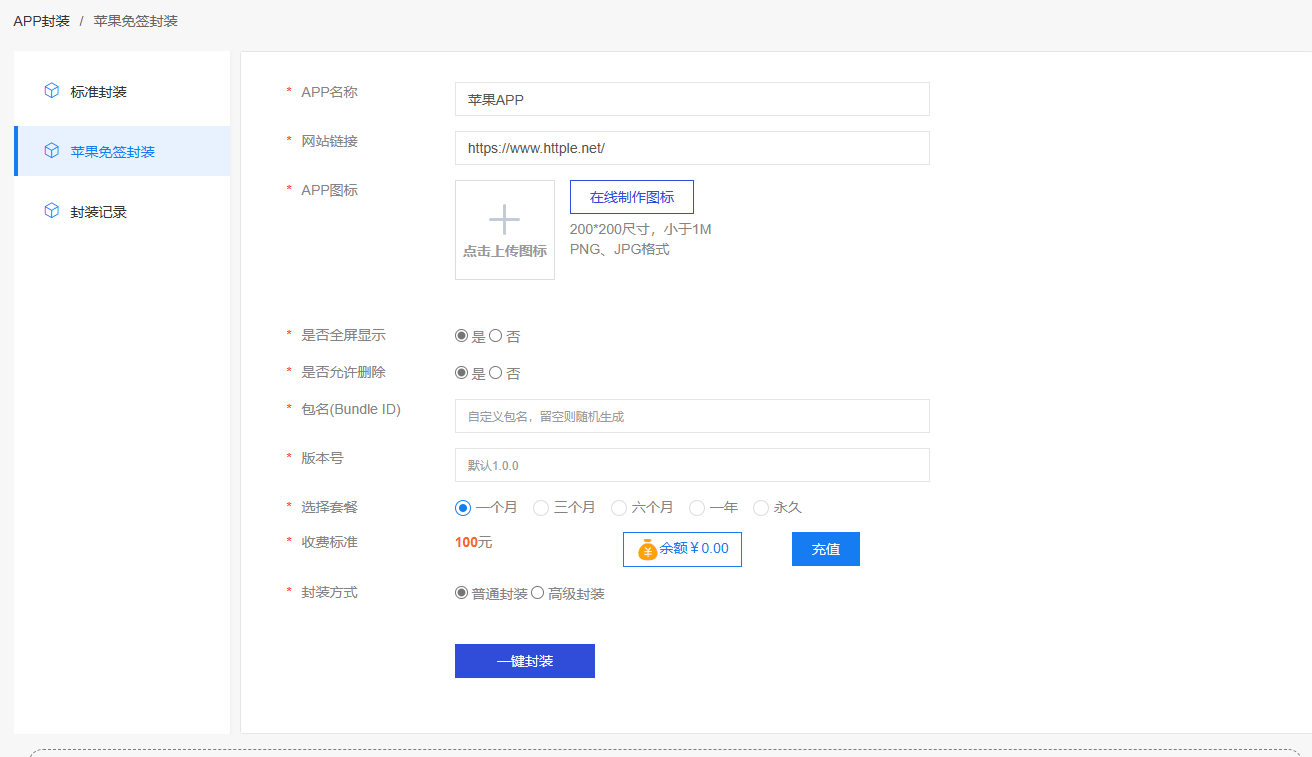Click the 选择套餐 field label
This screenshot has width=1312, height=757.
(x=330, y=507)
